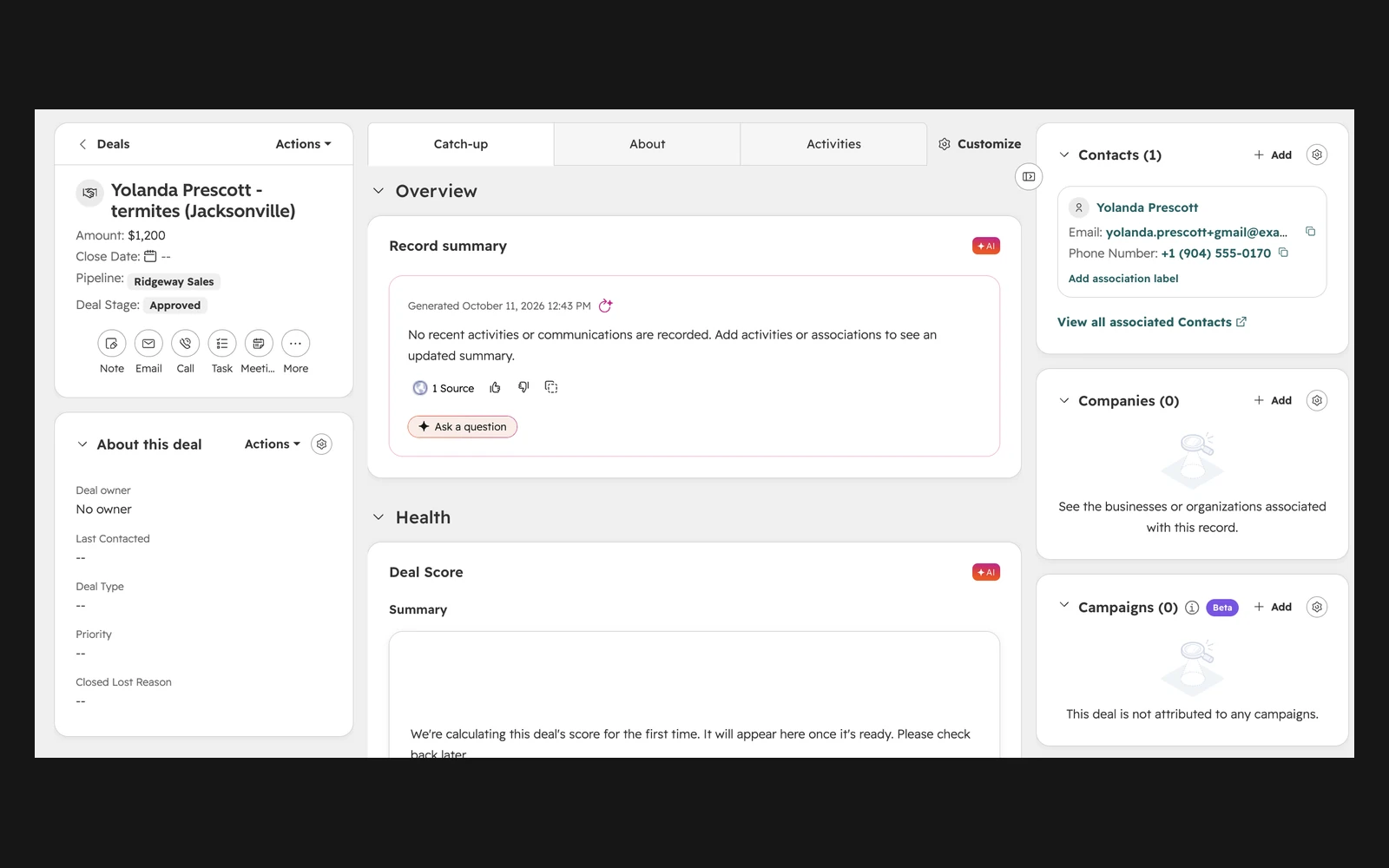This screenshot has width=1389, height=868.
Task: Collapse the Campaigns card
Action: 1064,605
